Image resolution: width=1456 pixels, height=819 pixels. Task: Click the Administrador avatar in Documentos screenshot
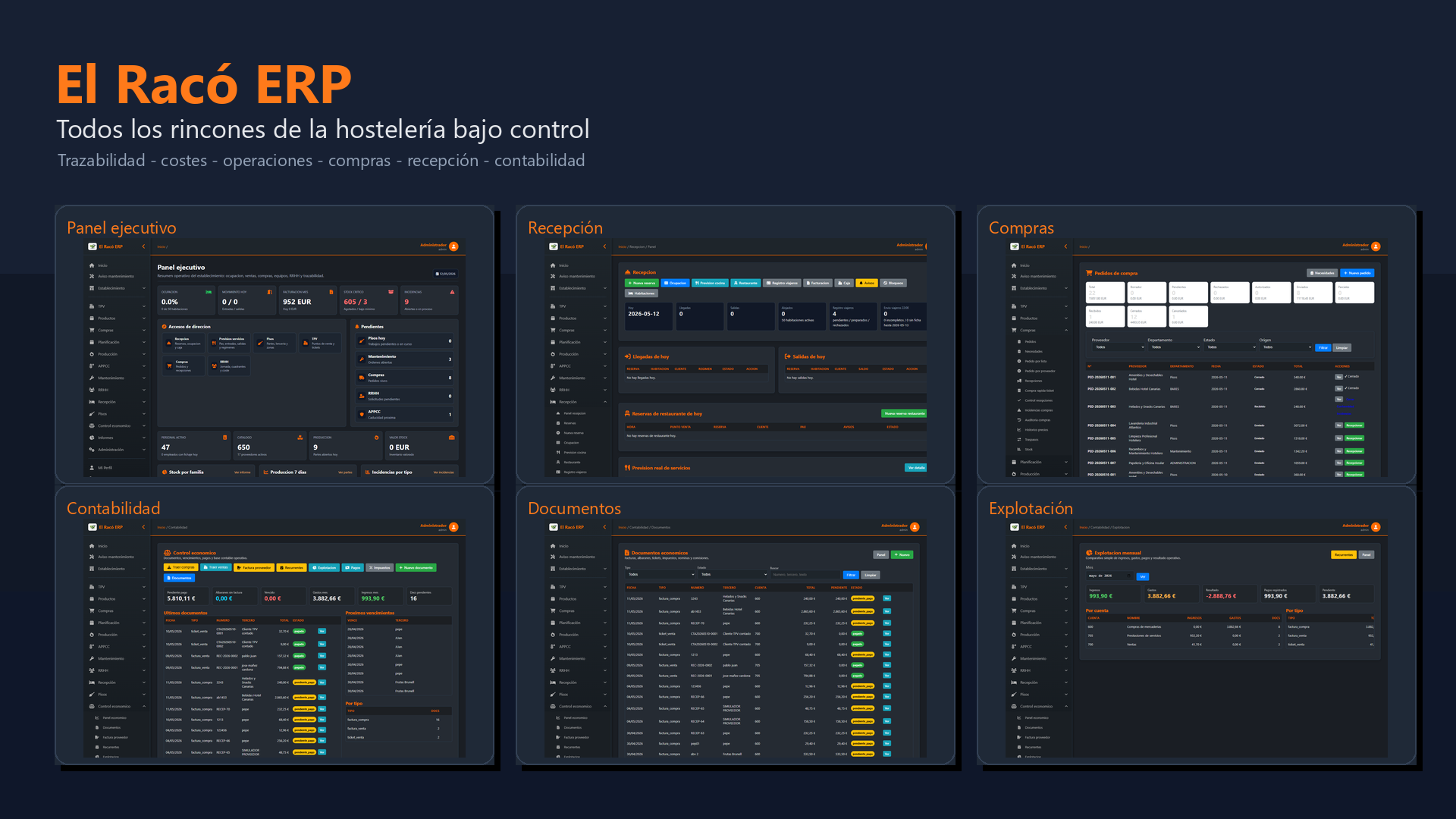coord(915,527)
